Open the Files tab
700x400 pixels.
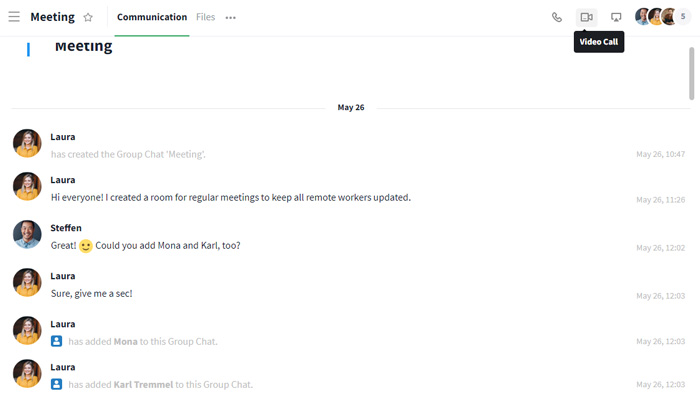[205, 17]
